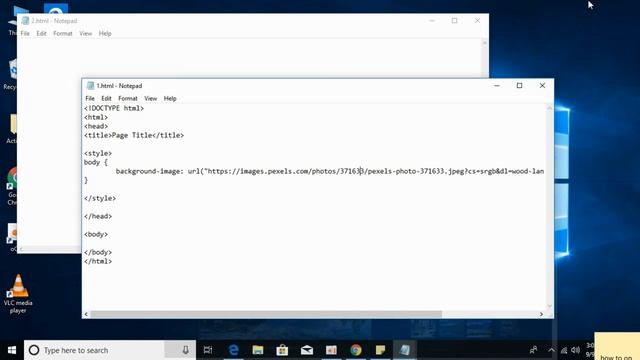Minimize the 2.html Notepad window
This screenshot has width=640, height=360.
[x=432, y=21]
